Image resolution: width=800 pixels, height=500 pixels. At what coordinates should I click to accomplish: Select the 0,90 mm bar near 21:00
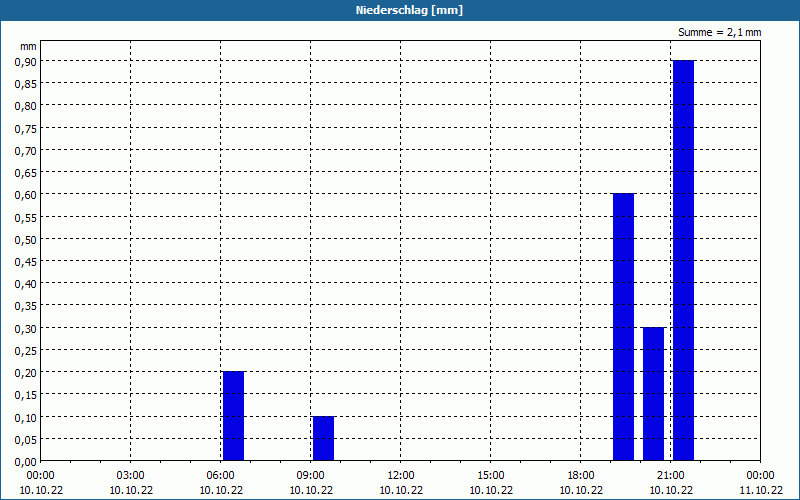click(683, 260)
